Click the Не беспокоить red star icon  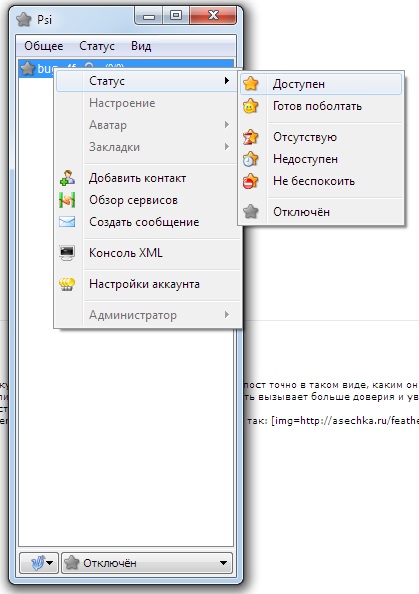click(251, 181)
